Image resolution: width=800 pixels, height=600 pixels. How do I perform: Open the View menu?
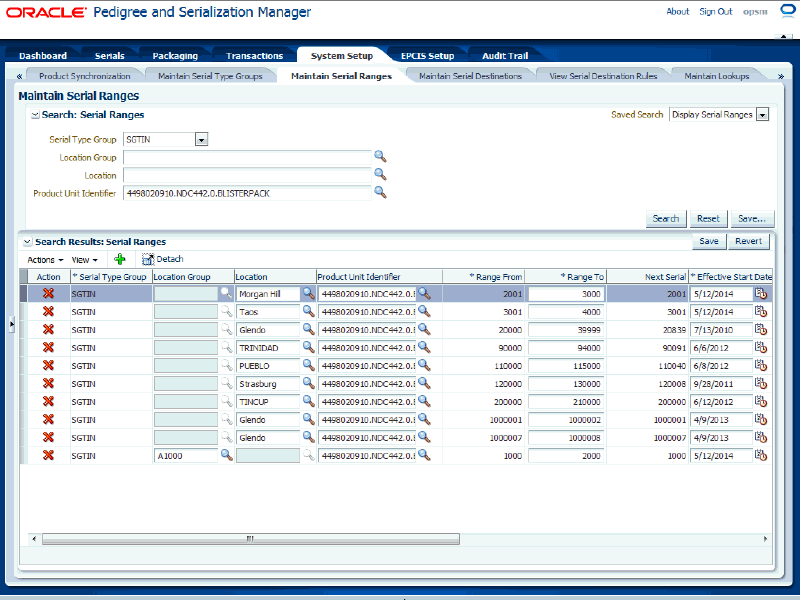84,260
